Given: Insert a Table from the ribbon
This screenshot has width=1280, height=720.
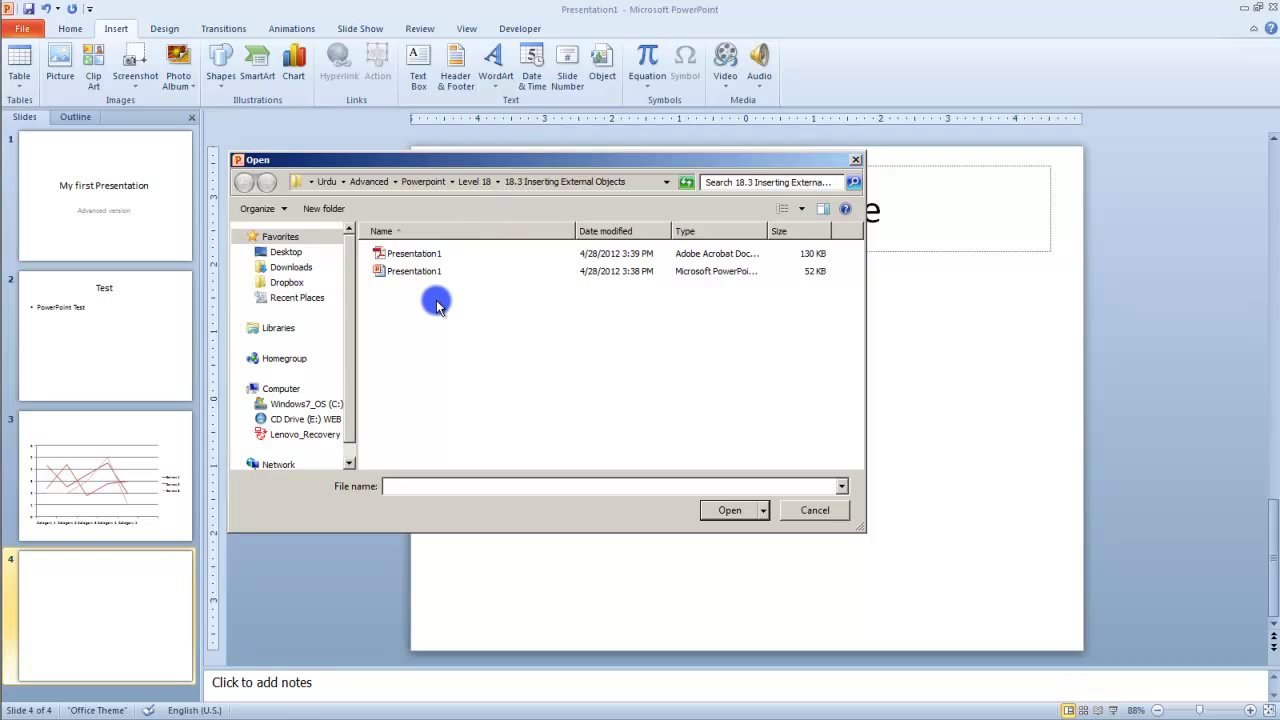Looking at the screenshot, I should pyautogui.click(x=19, y=66).
